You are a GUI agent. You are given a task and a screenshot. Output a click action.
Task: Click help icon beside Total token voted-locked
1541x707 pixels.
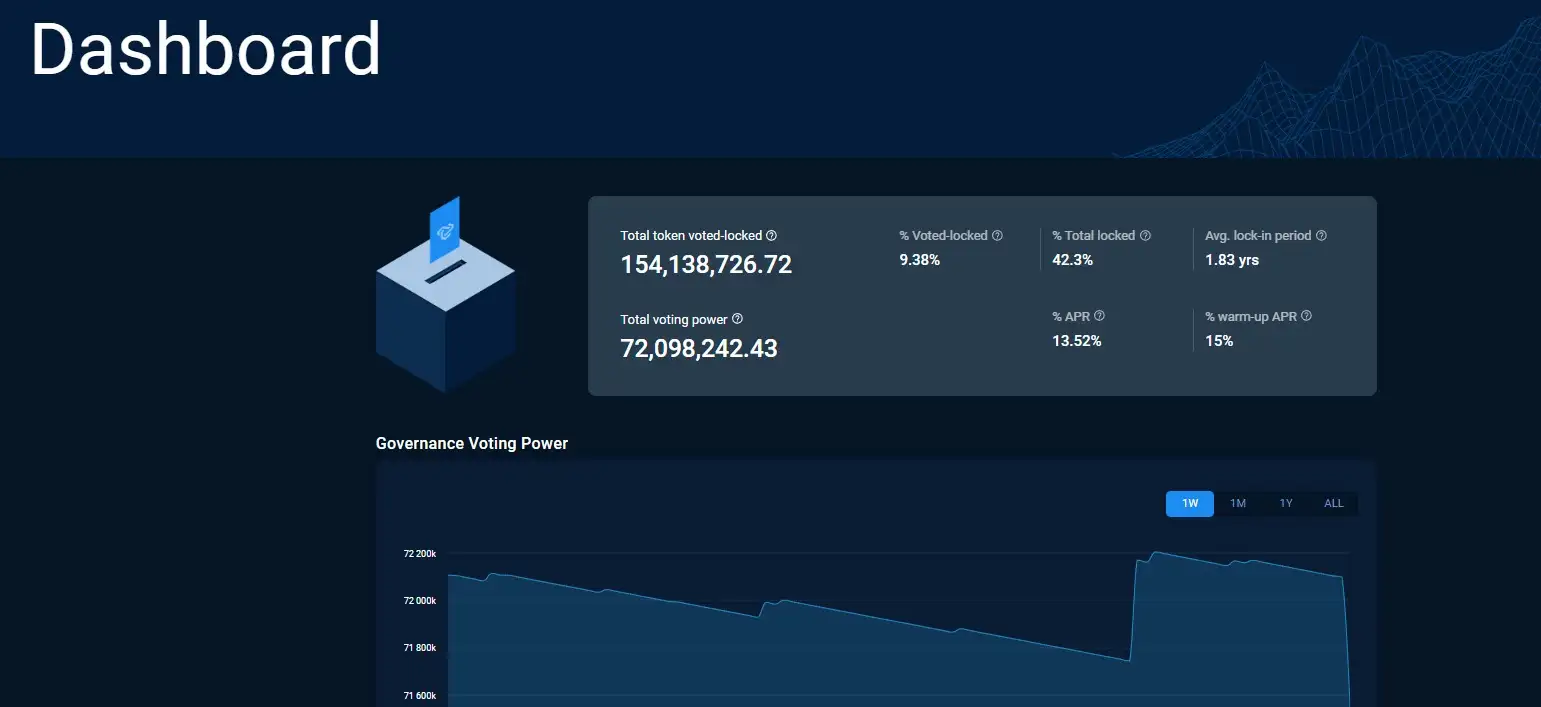[x=771, y=236]
